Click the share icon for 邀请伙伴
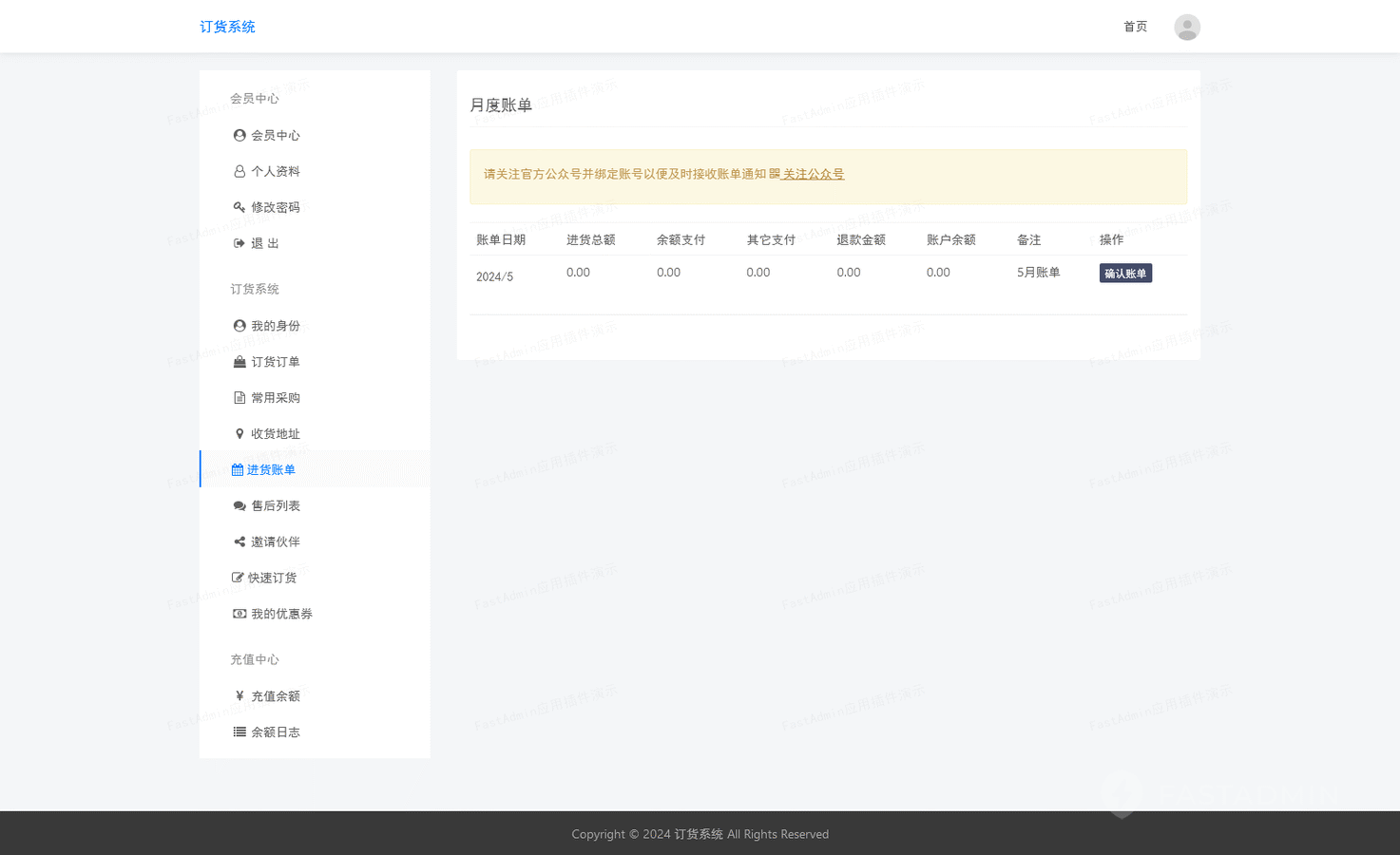Image resolution: width=1400 pixels, height=855 pixels. point(240,542)
